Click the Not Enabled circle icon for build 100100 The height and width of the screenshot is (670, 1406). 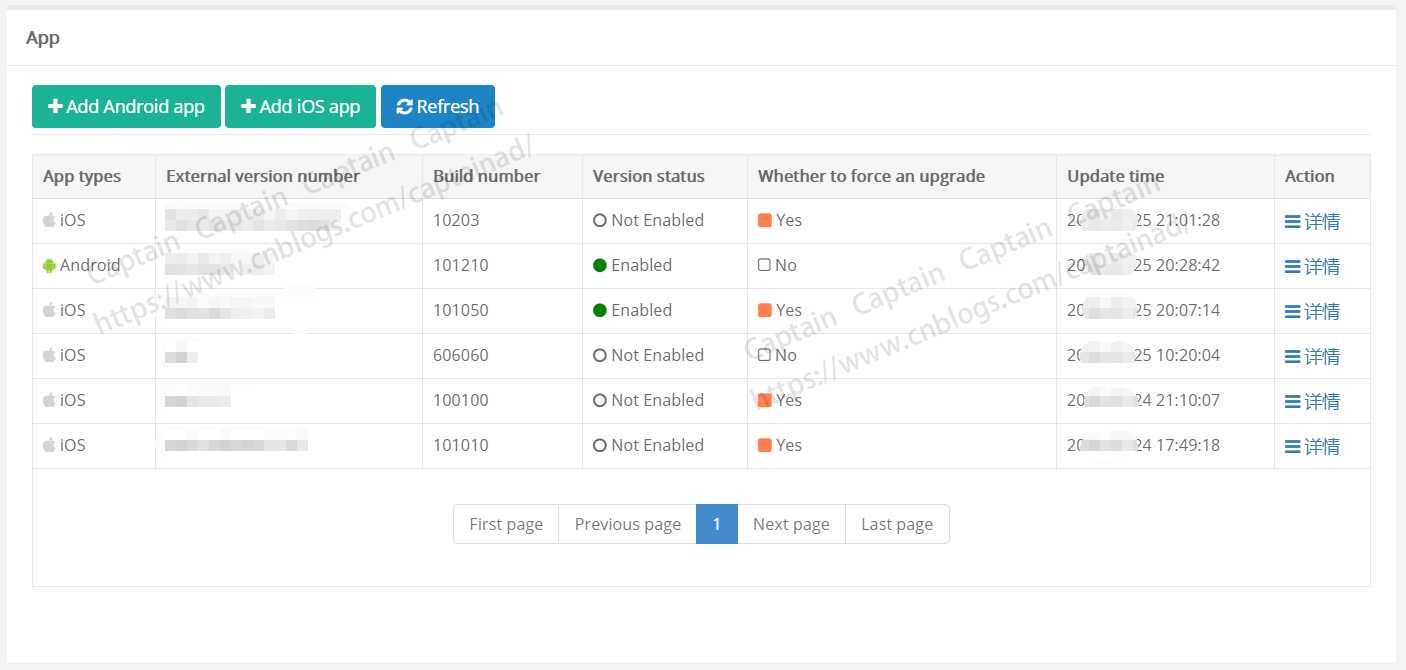tap(600, 400)
